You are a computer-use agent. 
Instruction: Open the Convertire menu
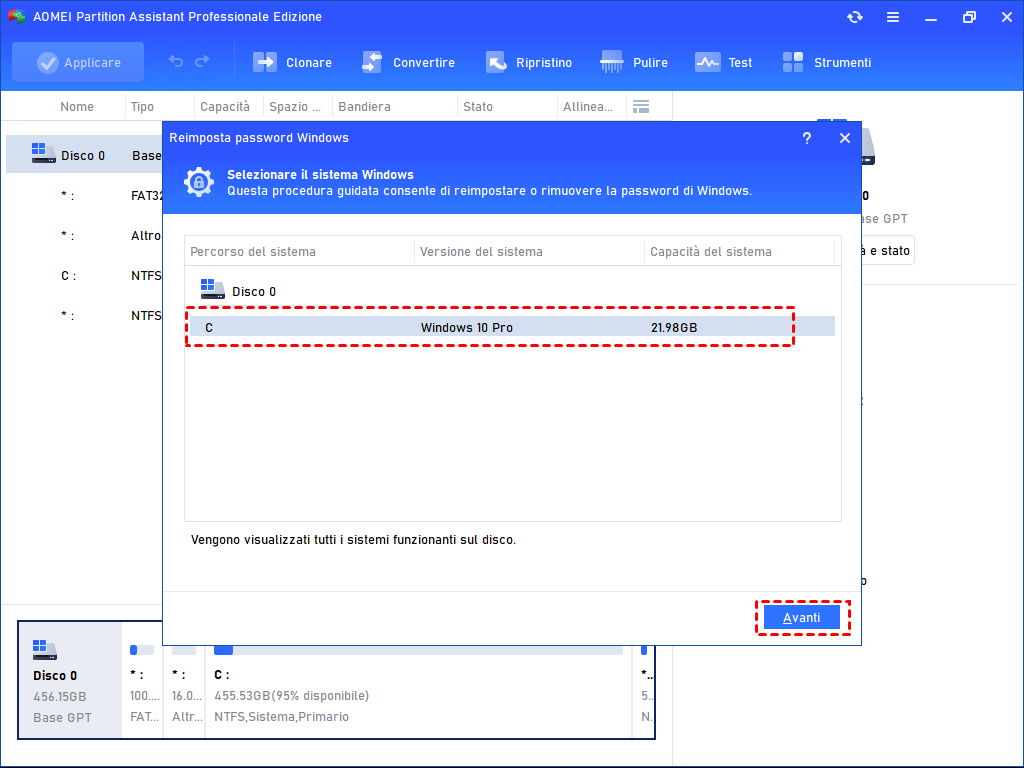pyautogui.click(x=408, y=63)
